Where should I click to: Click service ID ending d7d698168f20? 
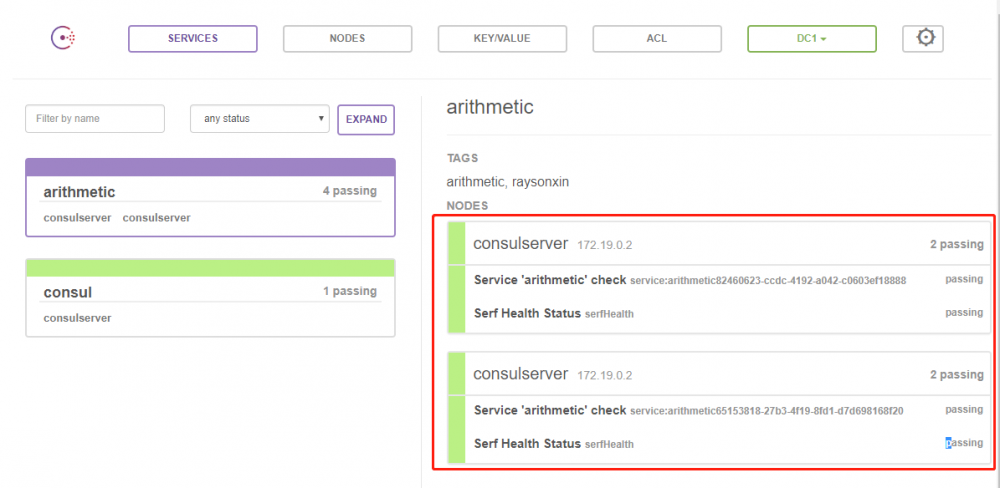coord(767,411)
